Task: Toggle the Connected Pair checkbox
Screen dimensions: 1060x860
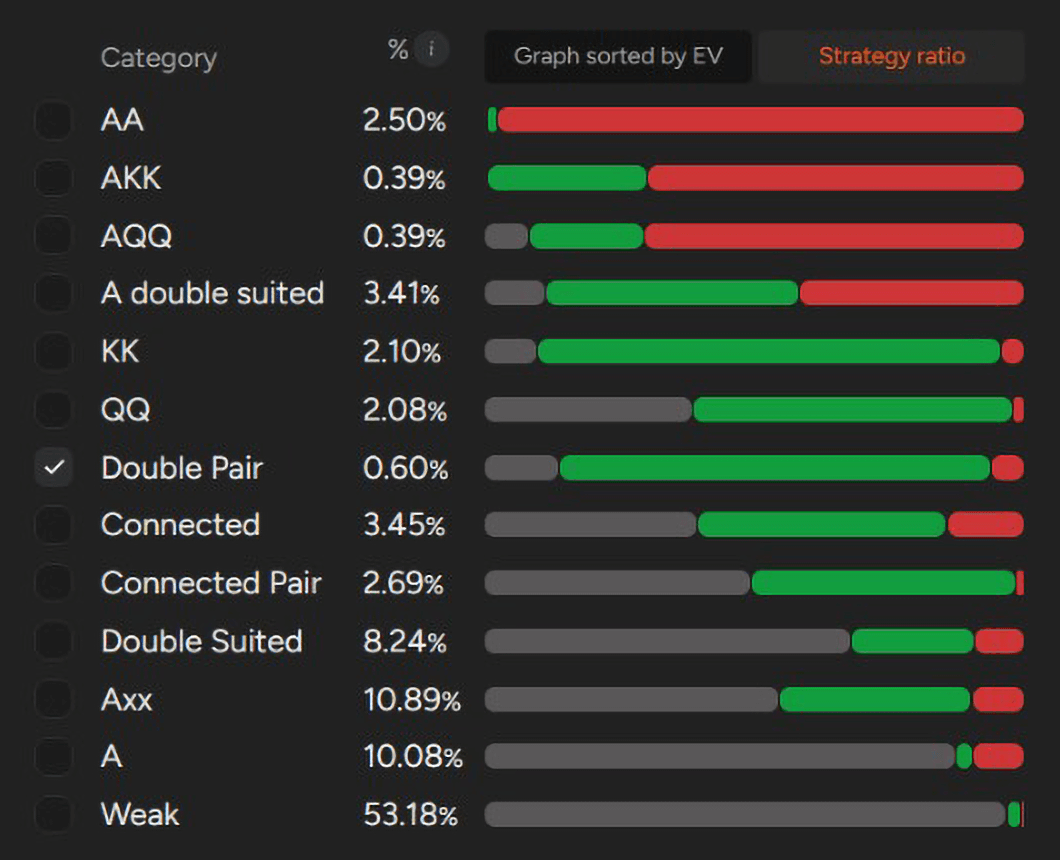Action: [53, 583]
